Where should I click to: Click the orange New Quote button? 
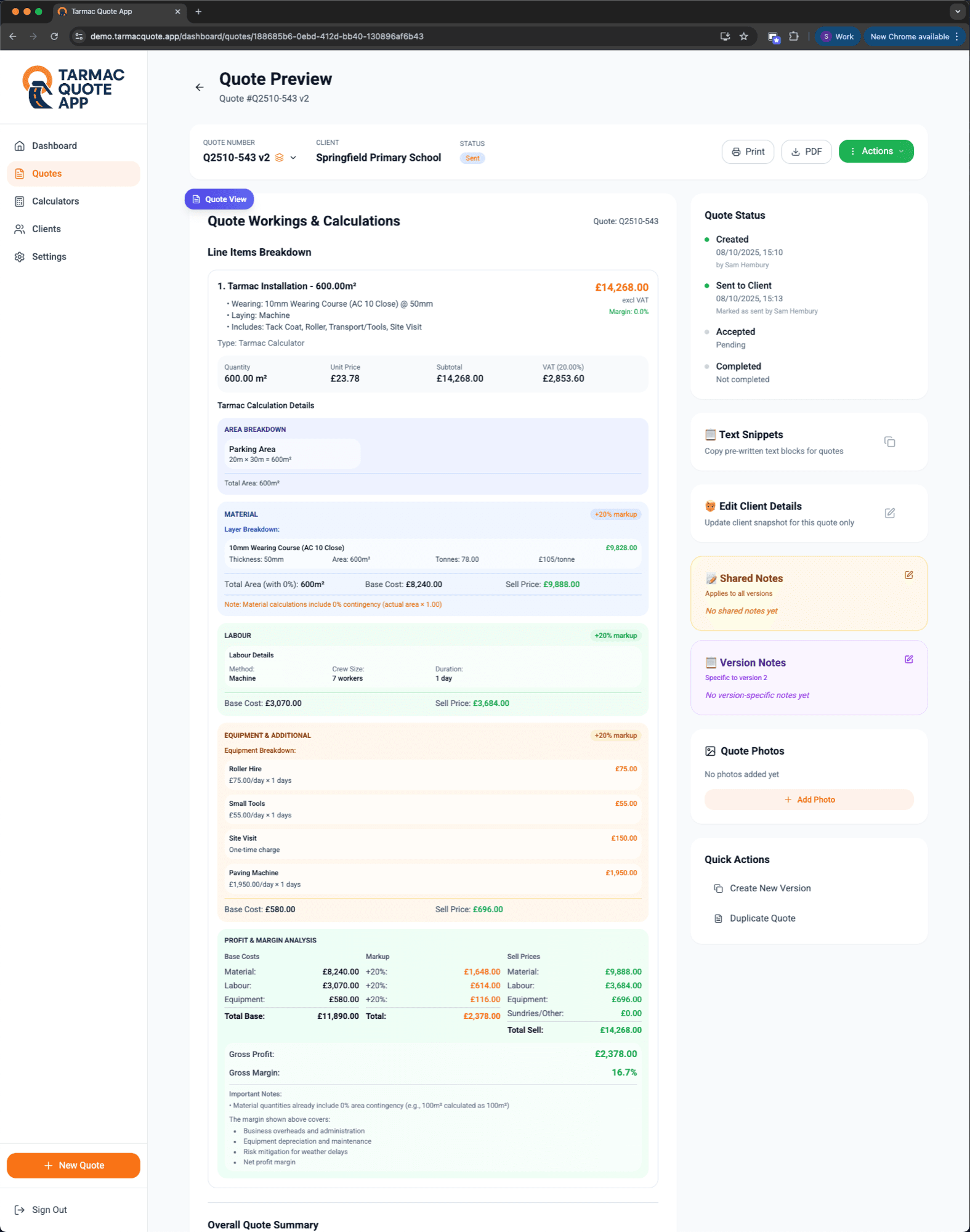[x=73, y=1165]
